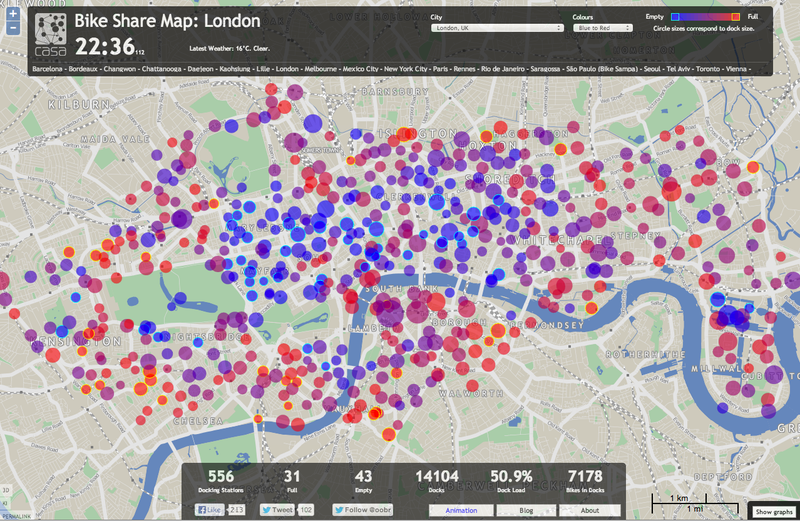
Task: Click the red Full legend swatch
Action: tap(735, 17)
